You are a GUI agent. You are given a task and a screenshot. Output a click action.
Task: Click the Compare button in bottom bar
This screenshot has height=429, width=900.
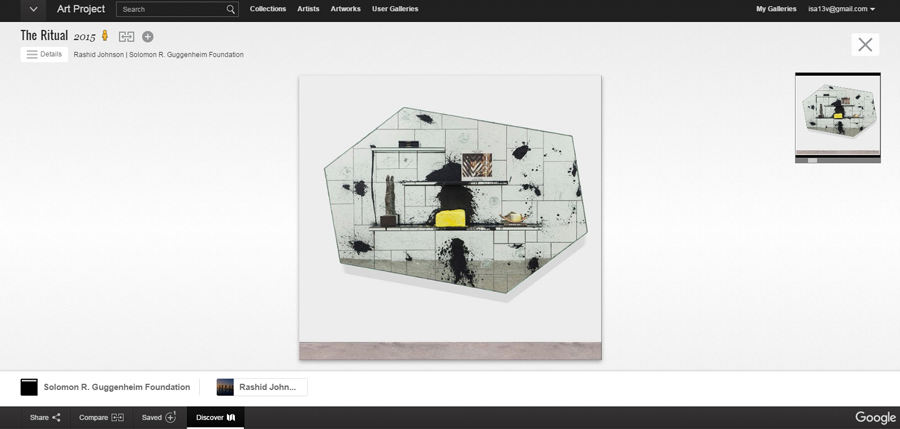pyautogui.click(x=101, y=418)
